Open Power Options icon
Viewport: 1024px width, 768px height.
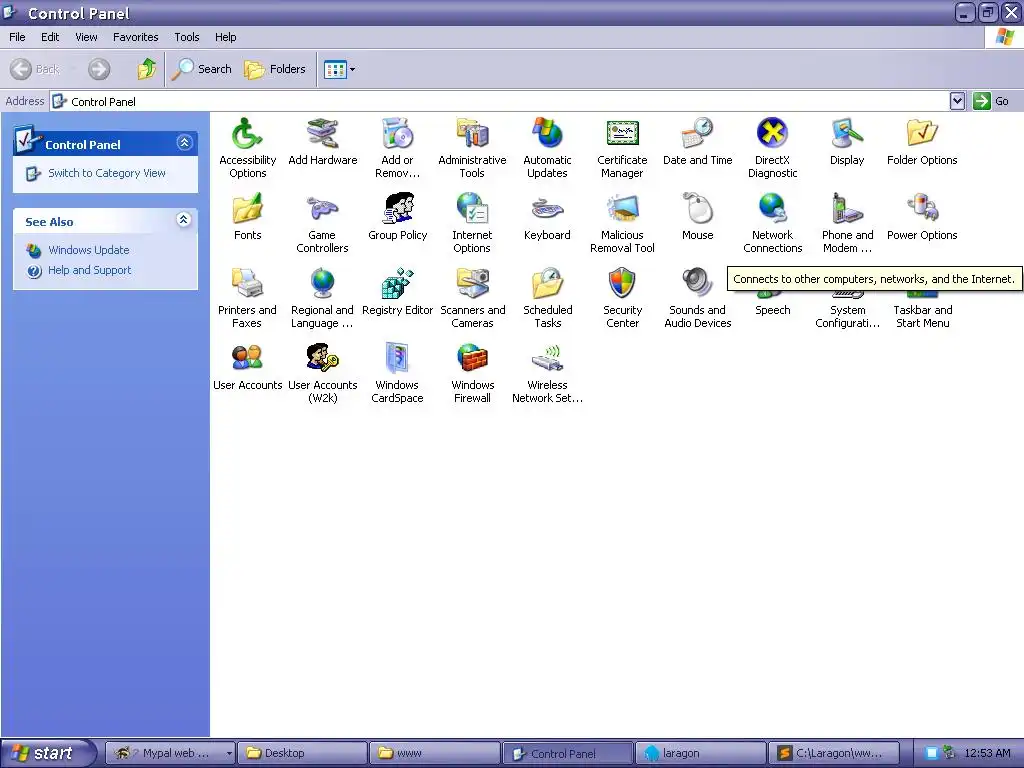[x=922, y=209]
